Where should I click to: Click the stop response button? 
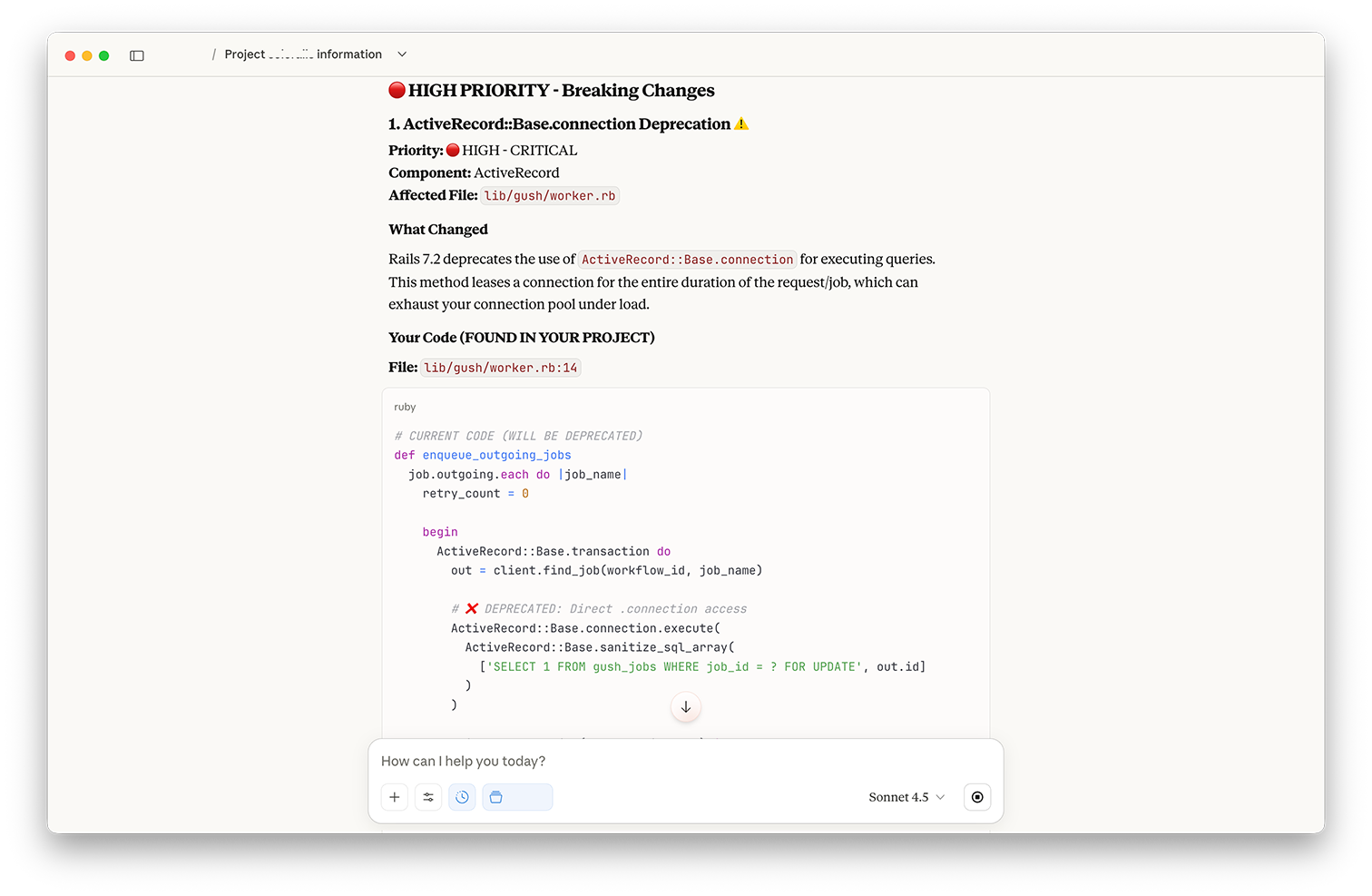point(976,797)
